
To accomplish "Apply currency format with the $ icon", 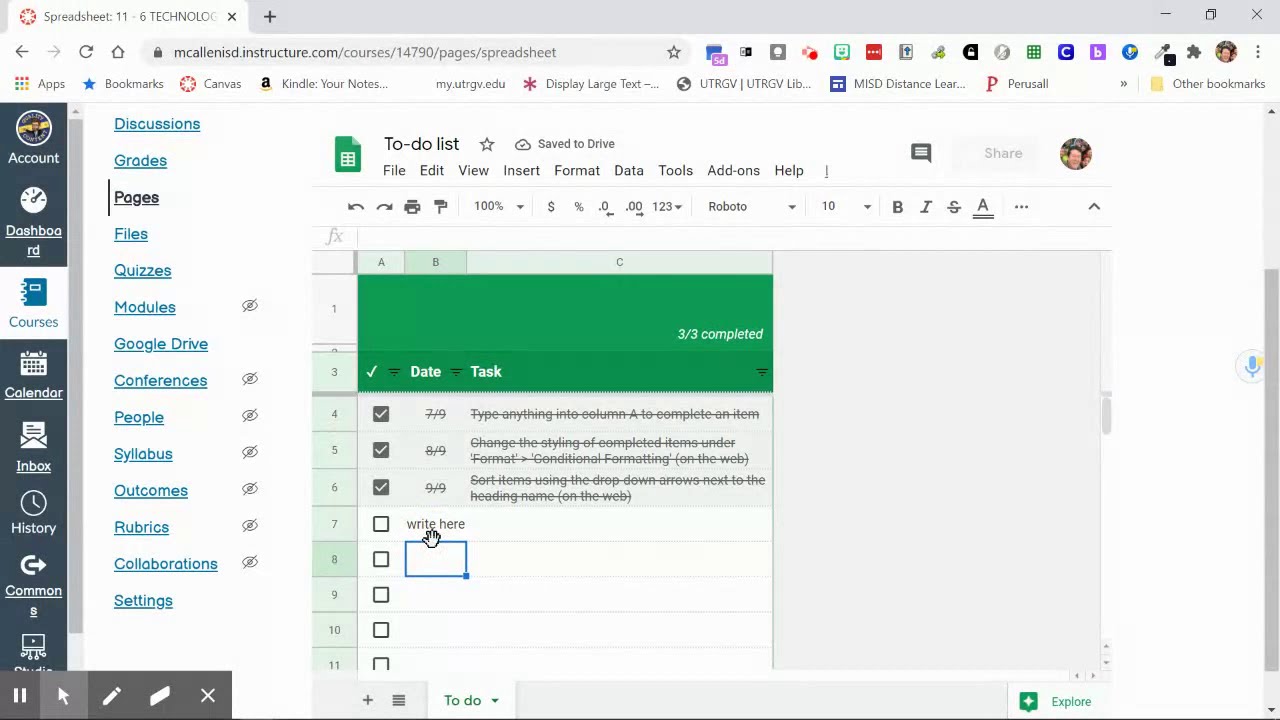I will tap(551, 207).
